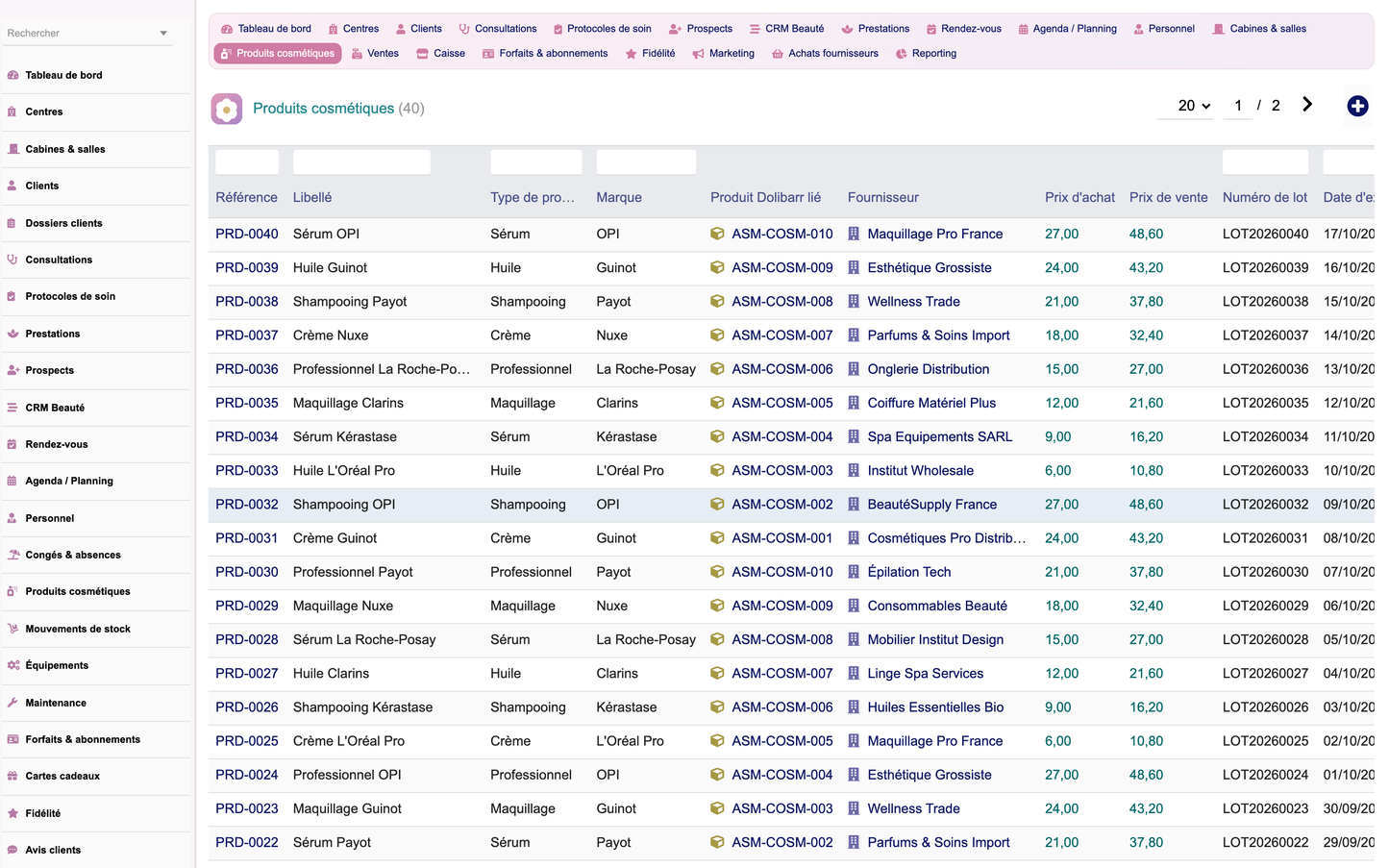Select the Produits cosmétiques active tab
This screenshot has height=868, width=1389.
(x=278, y=54)
